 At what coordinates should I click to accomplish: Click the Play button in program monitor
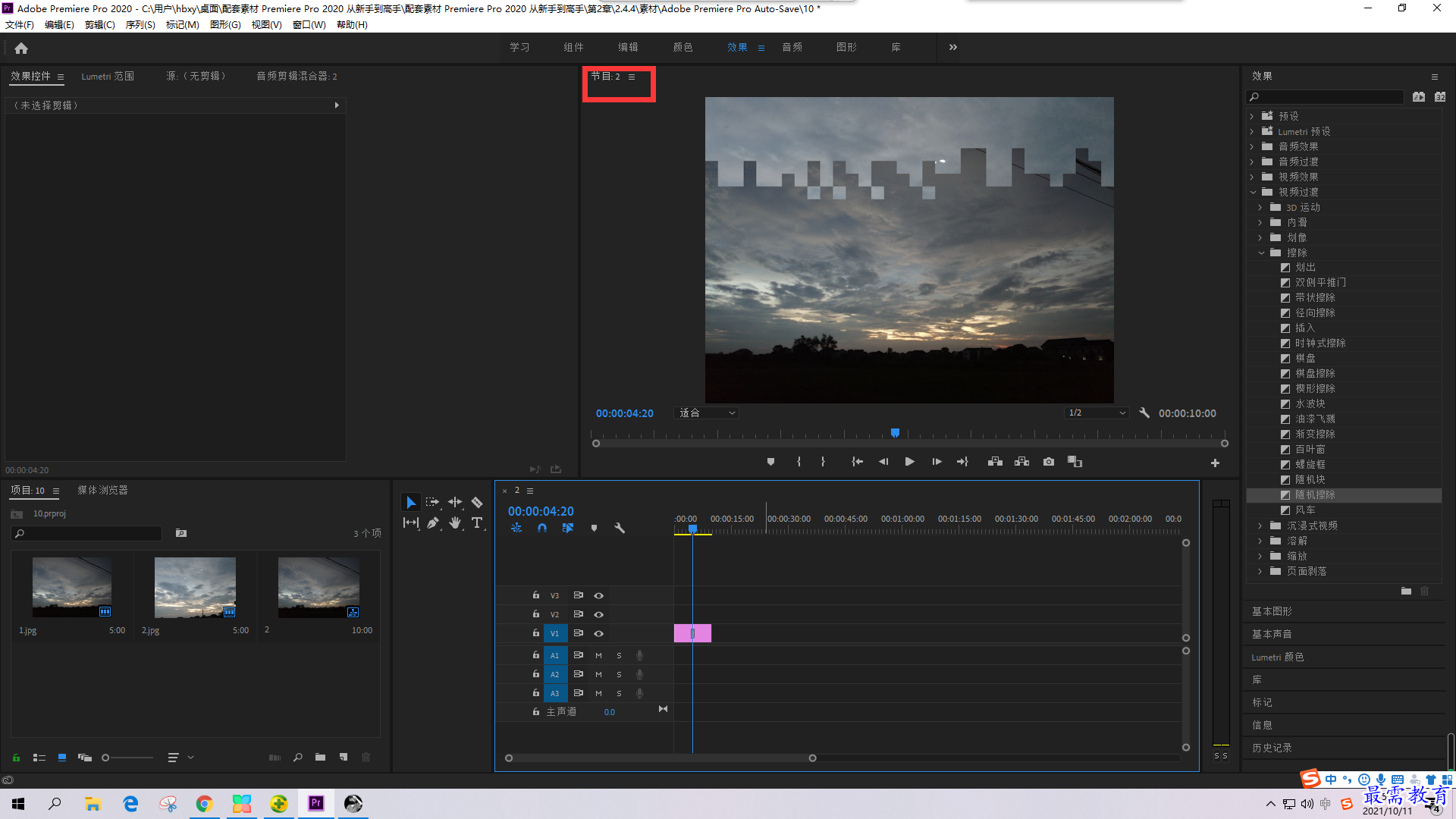point(909,462)
